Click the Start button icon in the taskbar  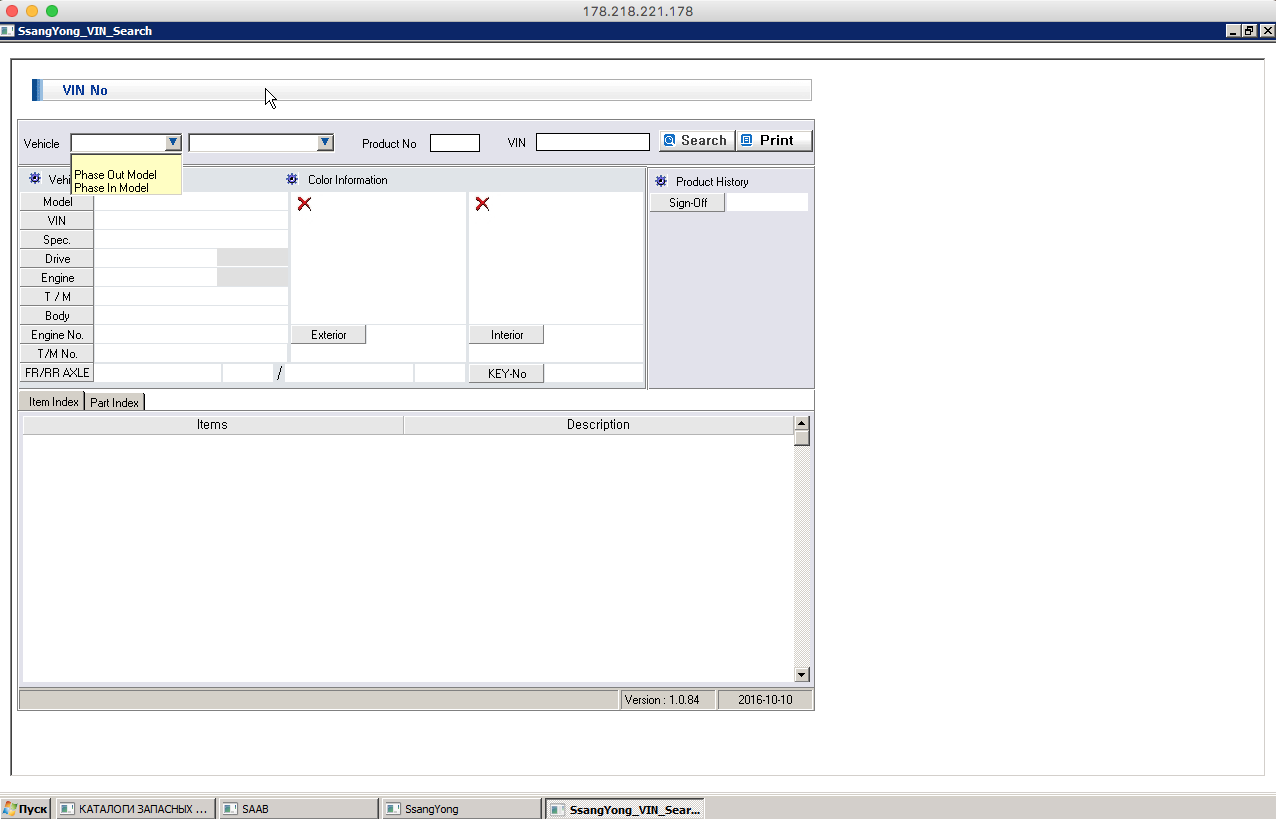click(x=9, y=808)
